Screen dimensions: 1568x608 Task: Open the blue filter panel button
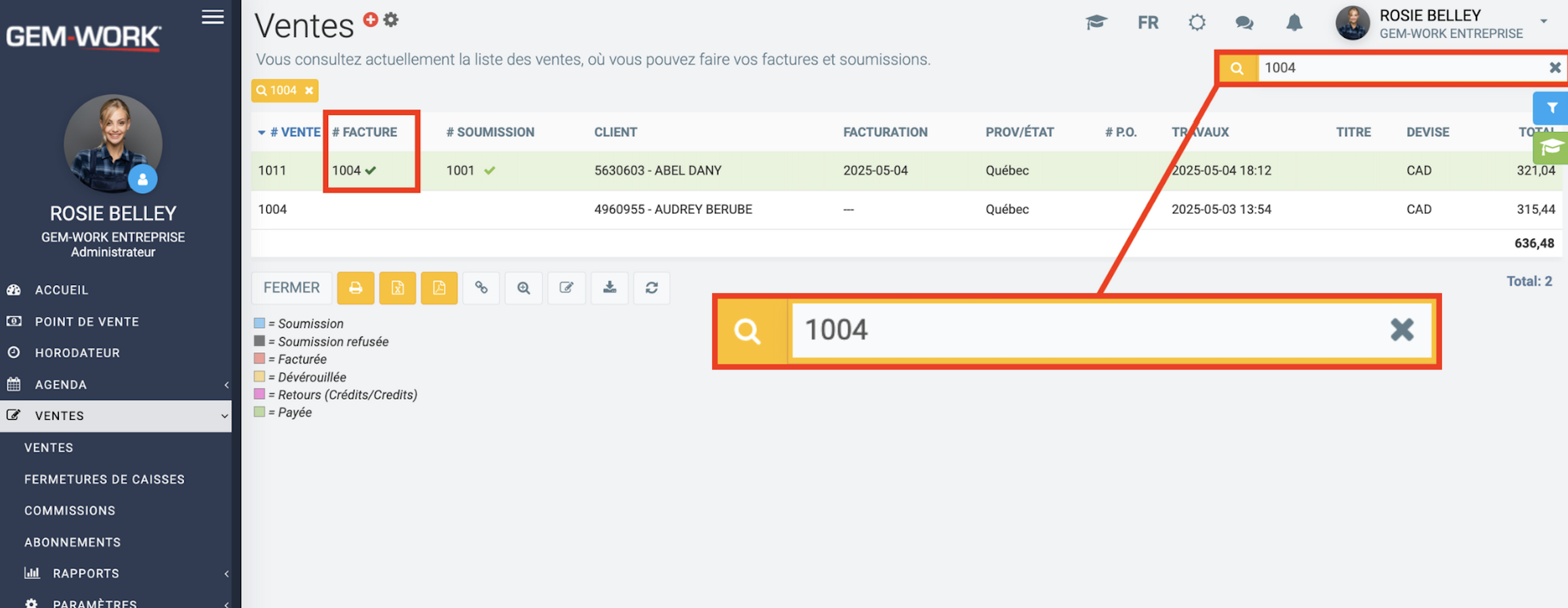coord(1551,108)
